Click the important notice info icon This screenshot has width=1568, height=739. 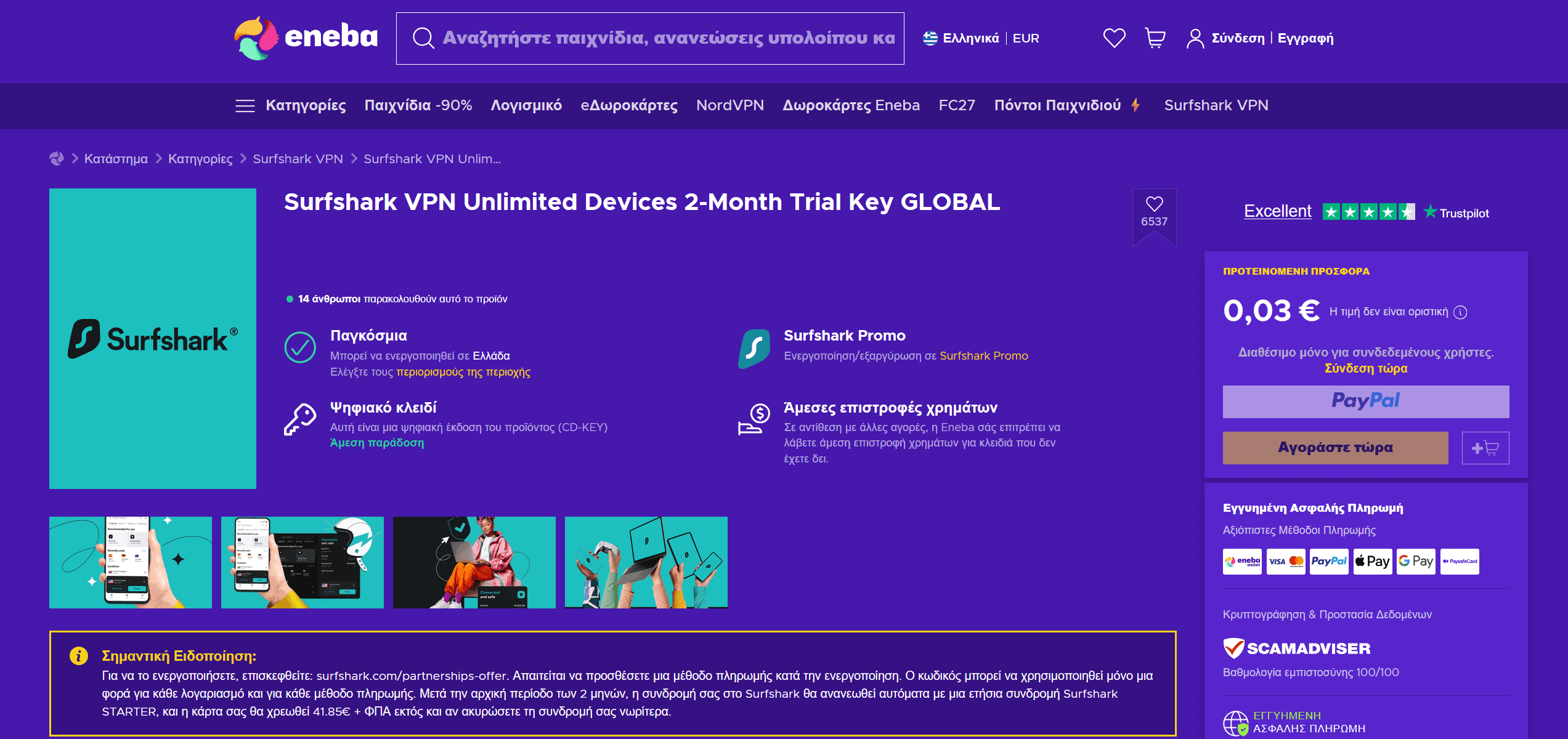coord(79,655)
